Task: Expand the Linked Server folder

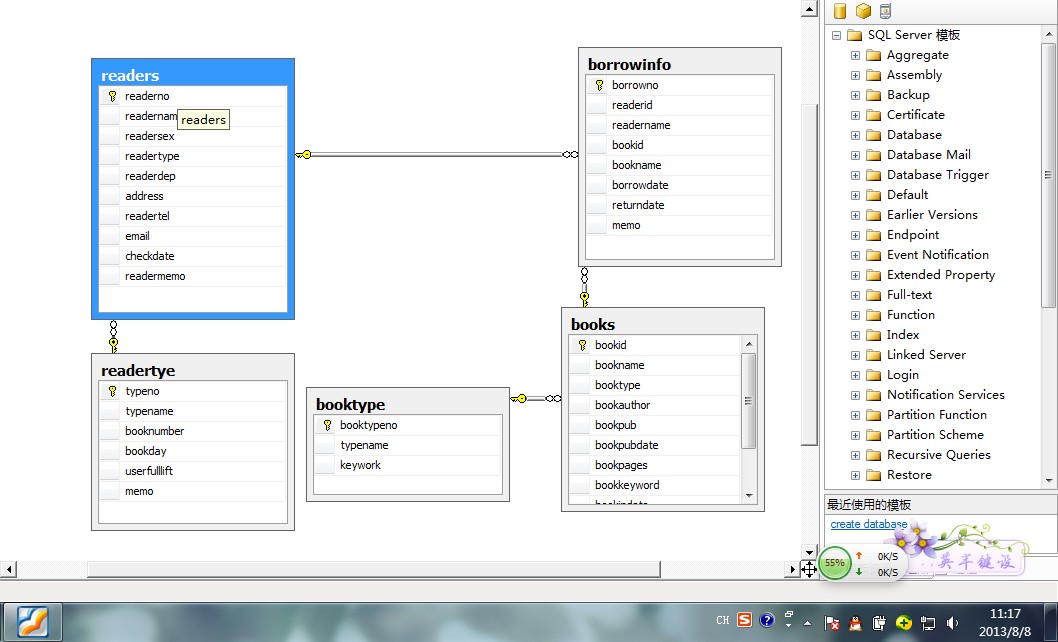Action: pyautogui.click(x=855, y=355)
